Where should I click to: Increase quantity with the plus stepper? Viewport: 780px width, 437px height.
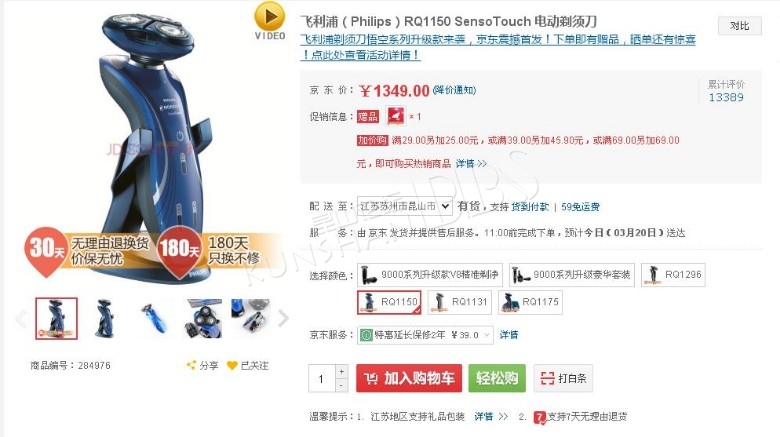tap(341, 371)
